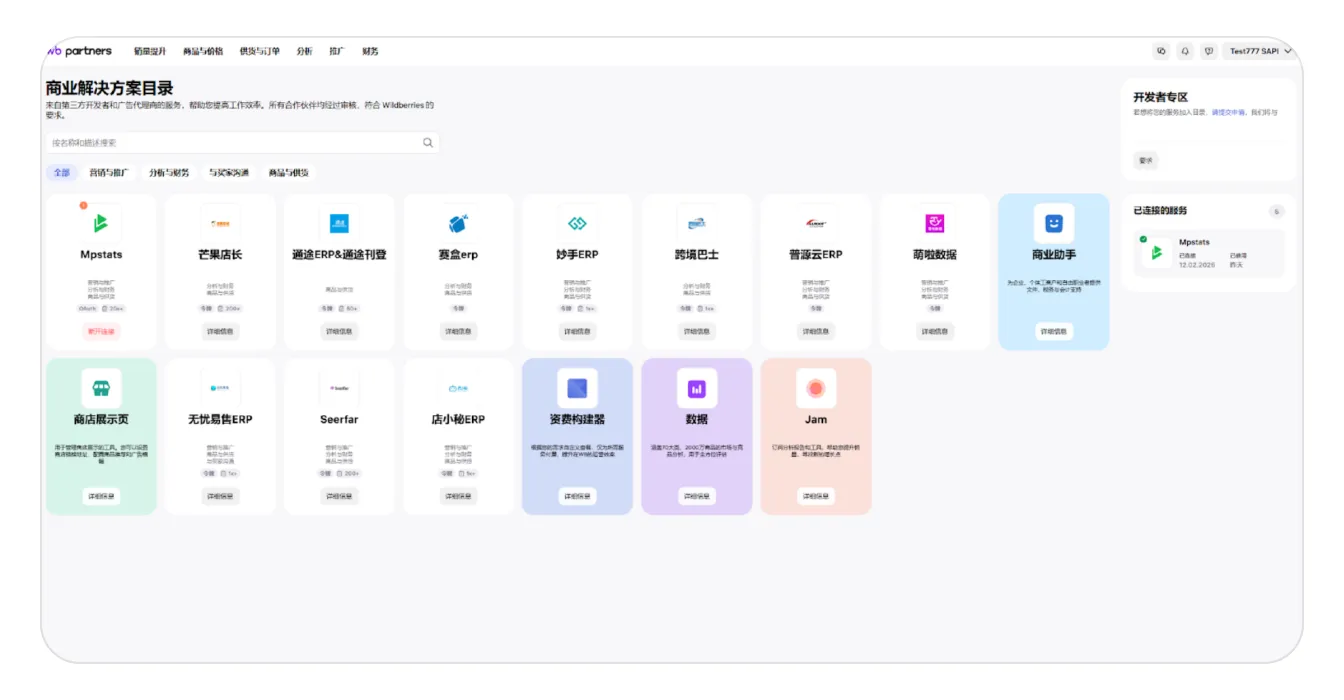Click the 商店展示页 storefront icon
This screenshot has height=700, width=1344.
(101, 388)
